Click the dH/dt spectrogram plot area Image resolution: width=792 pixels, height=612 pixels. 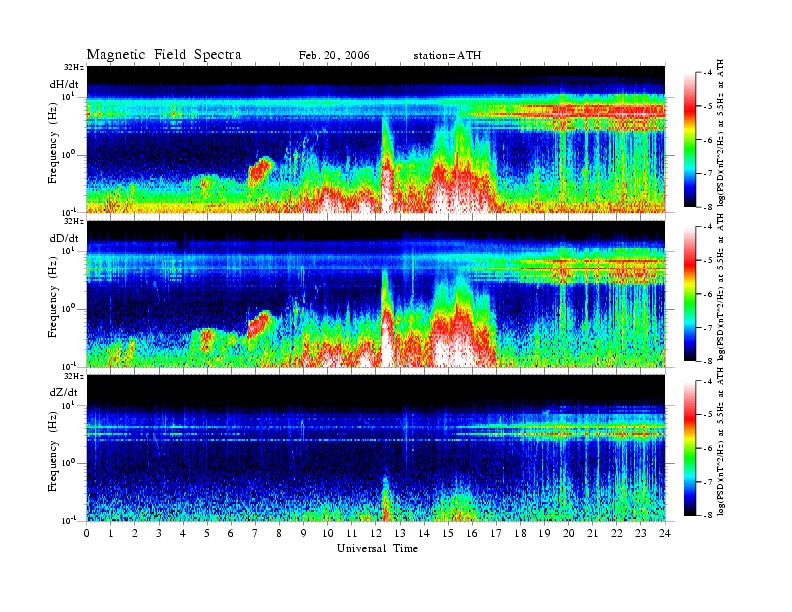point(376,139)
